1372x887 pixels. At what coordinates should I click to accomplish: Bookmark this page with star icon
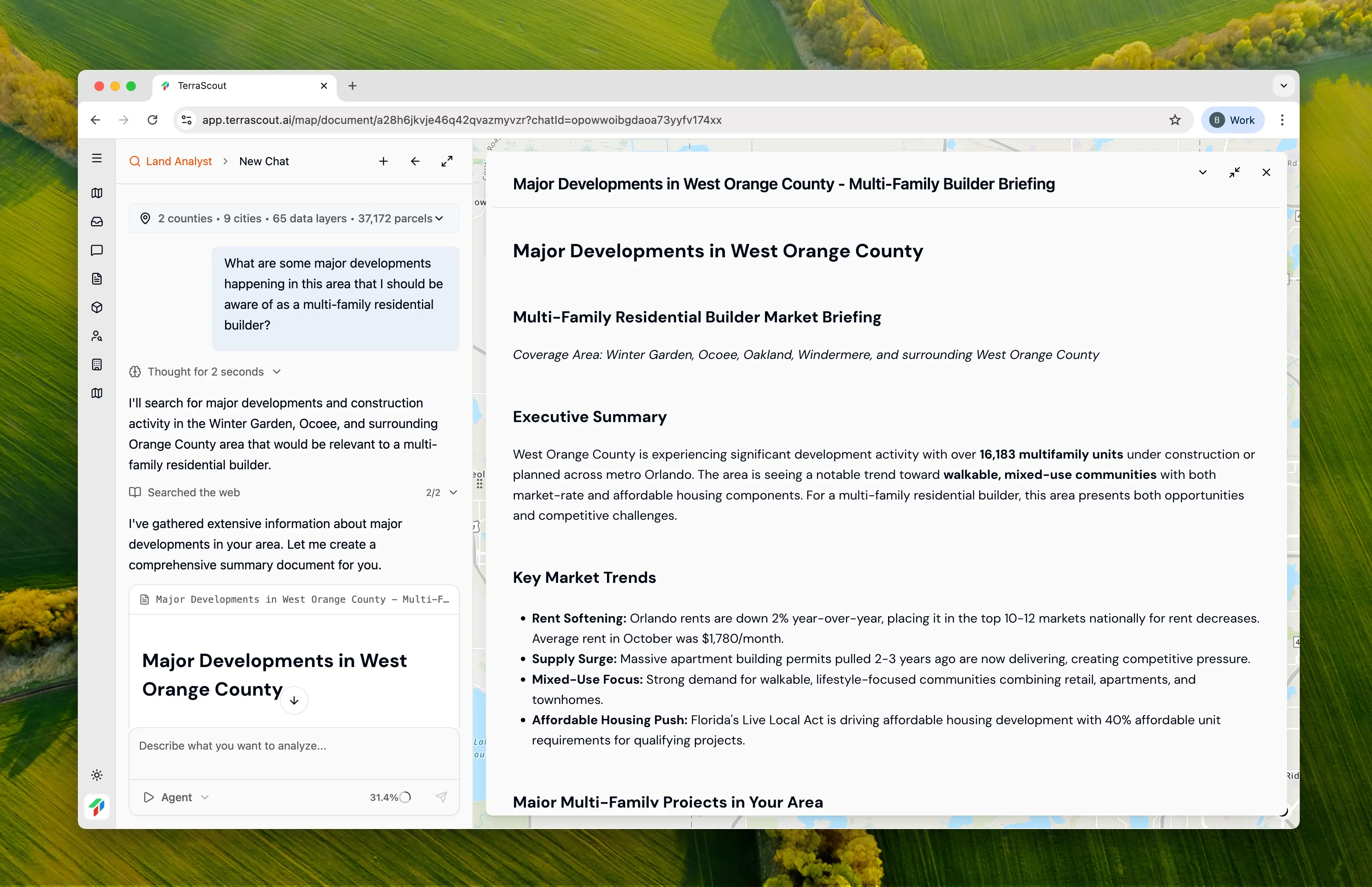pyautogui.click(x=1175, y=120)
